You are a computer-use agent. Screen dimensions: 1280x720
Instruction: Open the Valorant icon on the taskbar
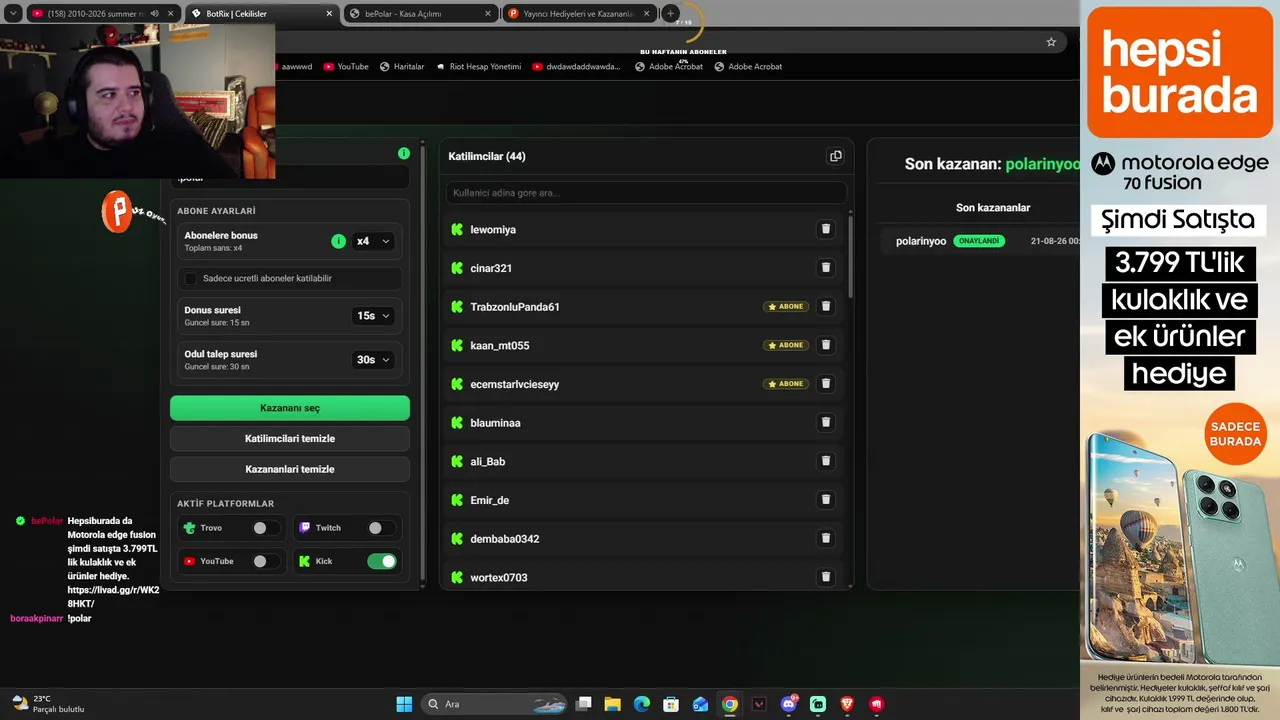tap(759, 704)
